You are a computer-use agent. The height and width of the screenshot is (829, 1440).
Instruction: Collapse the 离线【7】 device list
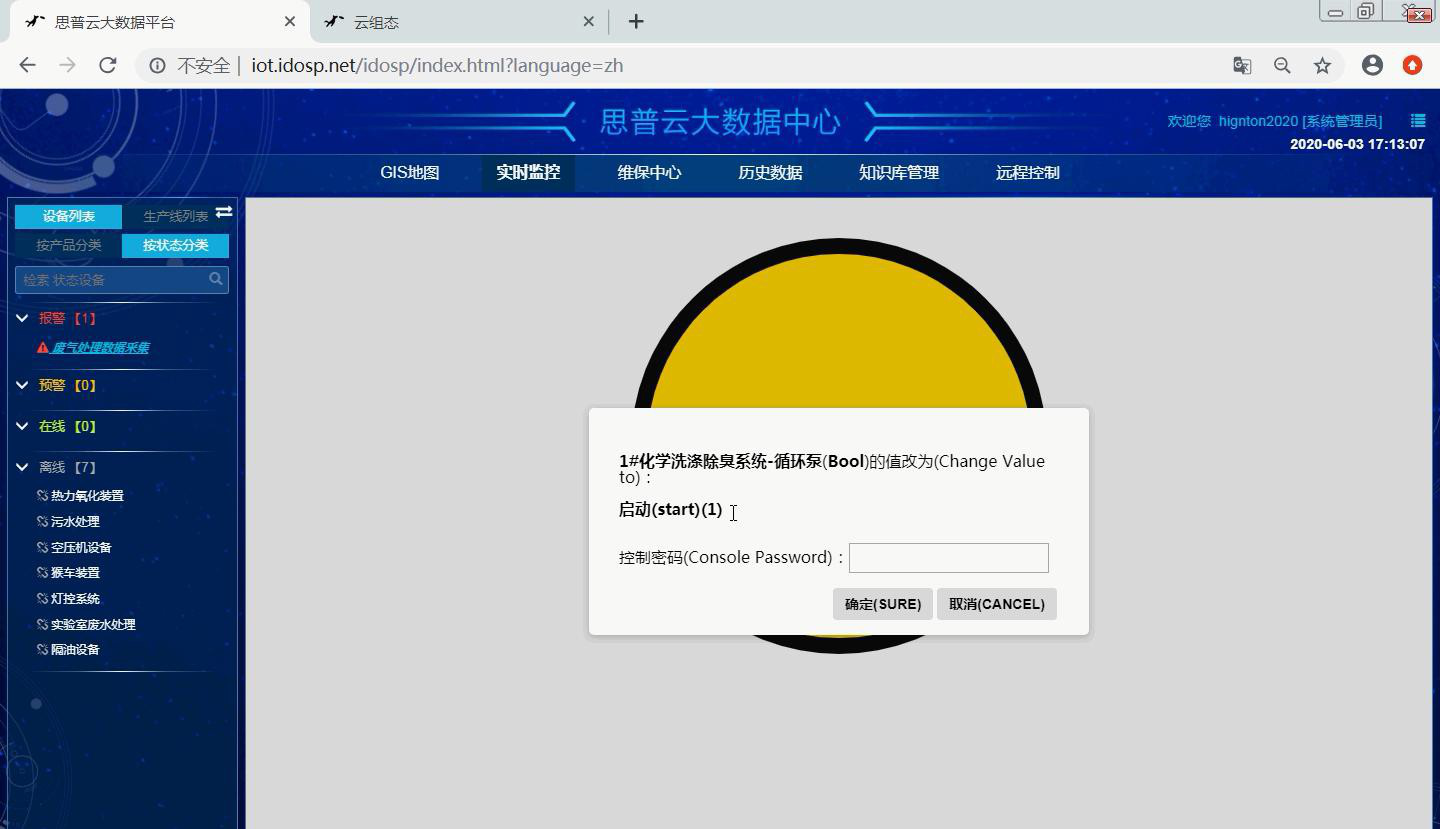22,466
